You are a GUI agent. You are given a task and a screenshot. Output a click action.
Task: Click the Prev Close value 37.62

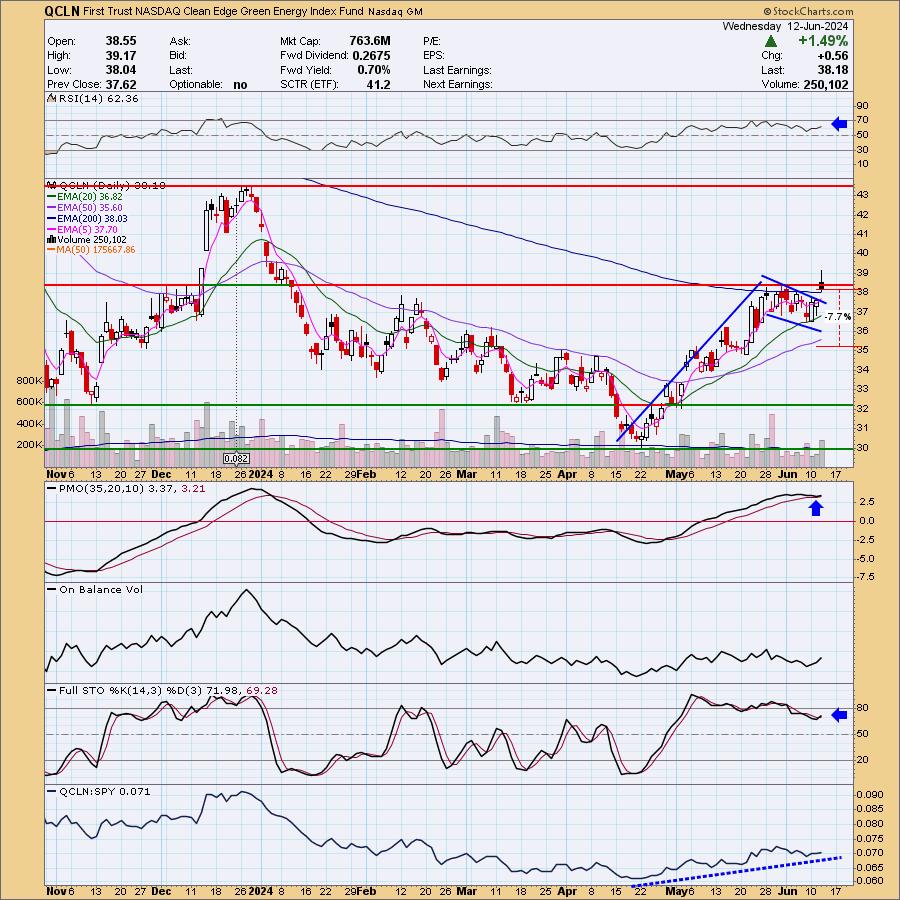121,84
